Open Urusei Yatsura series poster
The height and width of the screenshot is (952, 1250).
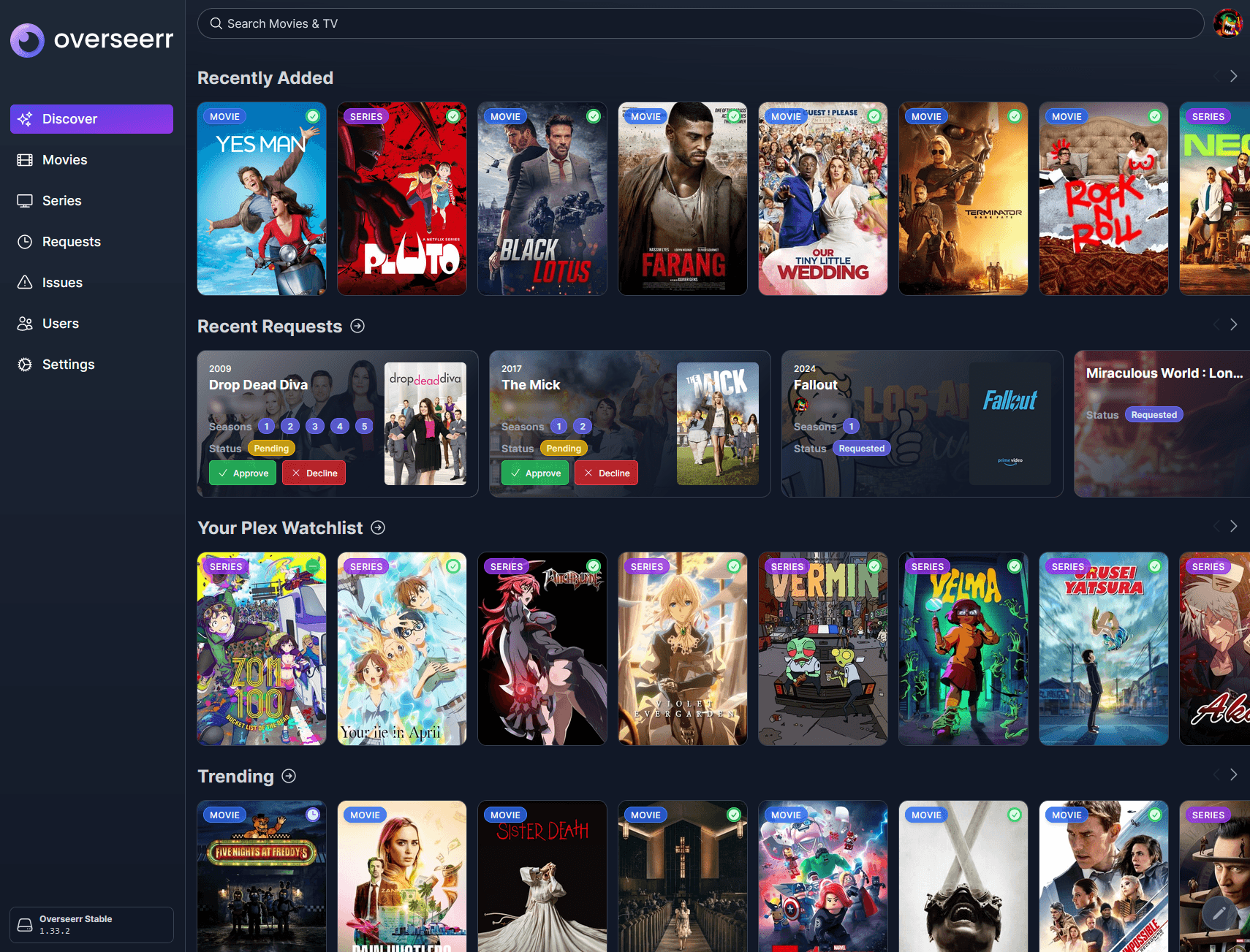point(1104,649)
